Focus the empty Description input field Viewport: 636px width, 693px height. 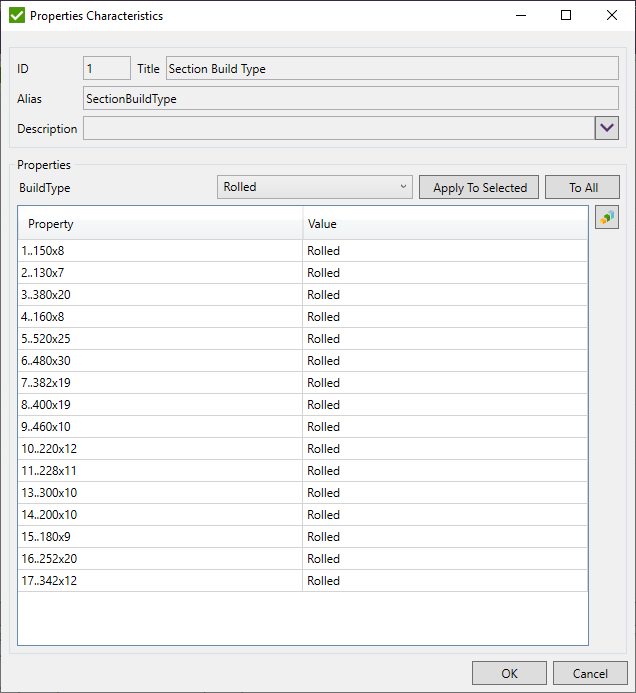(x=338, y=129)
